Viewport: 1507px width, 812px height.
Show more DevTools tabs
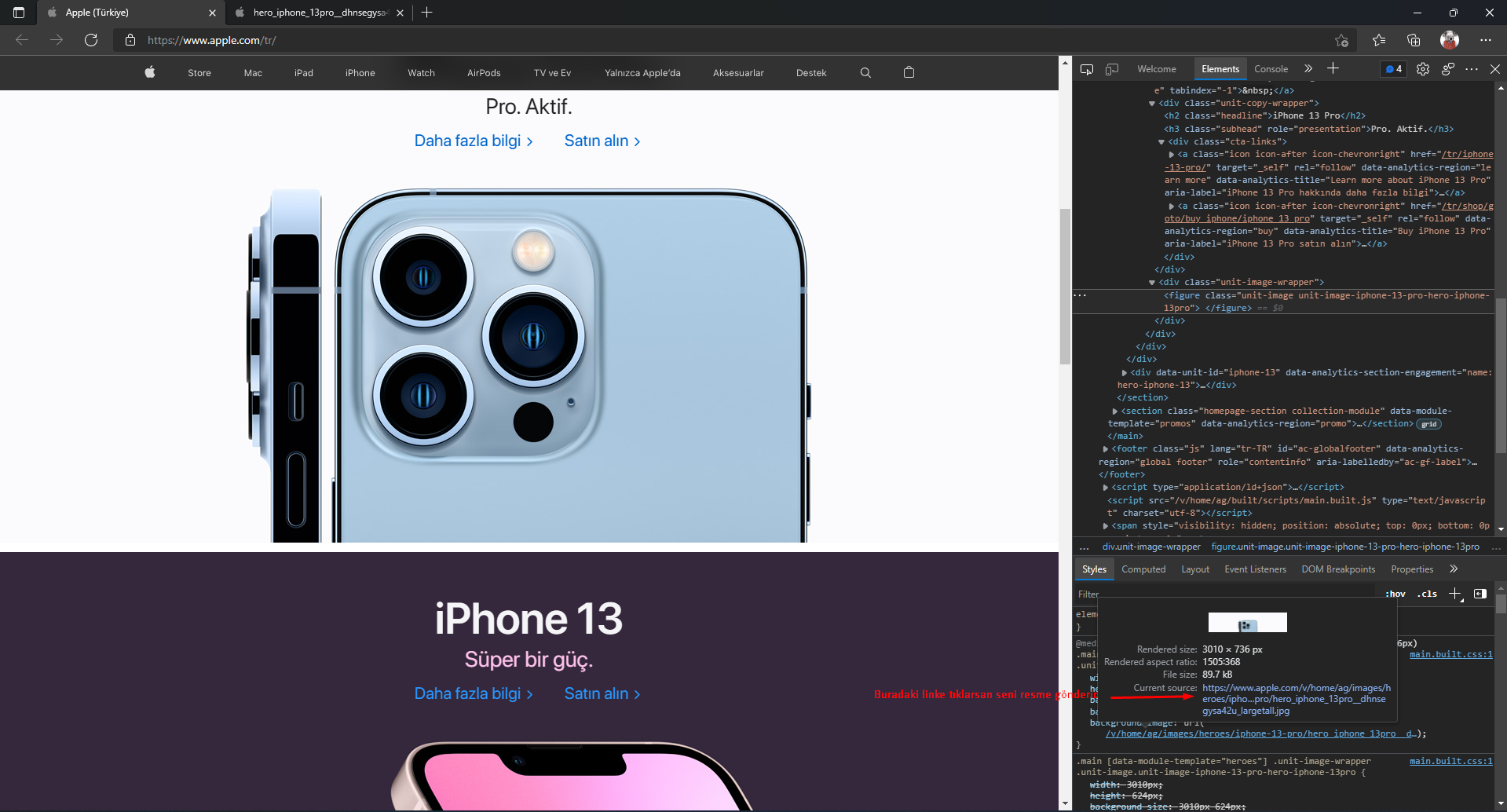(x=1308, y=69)
